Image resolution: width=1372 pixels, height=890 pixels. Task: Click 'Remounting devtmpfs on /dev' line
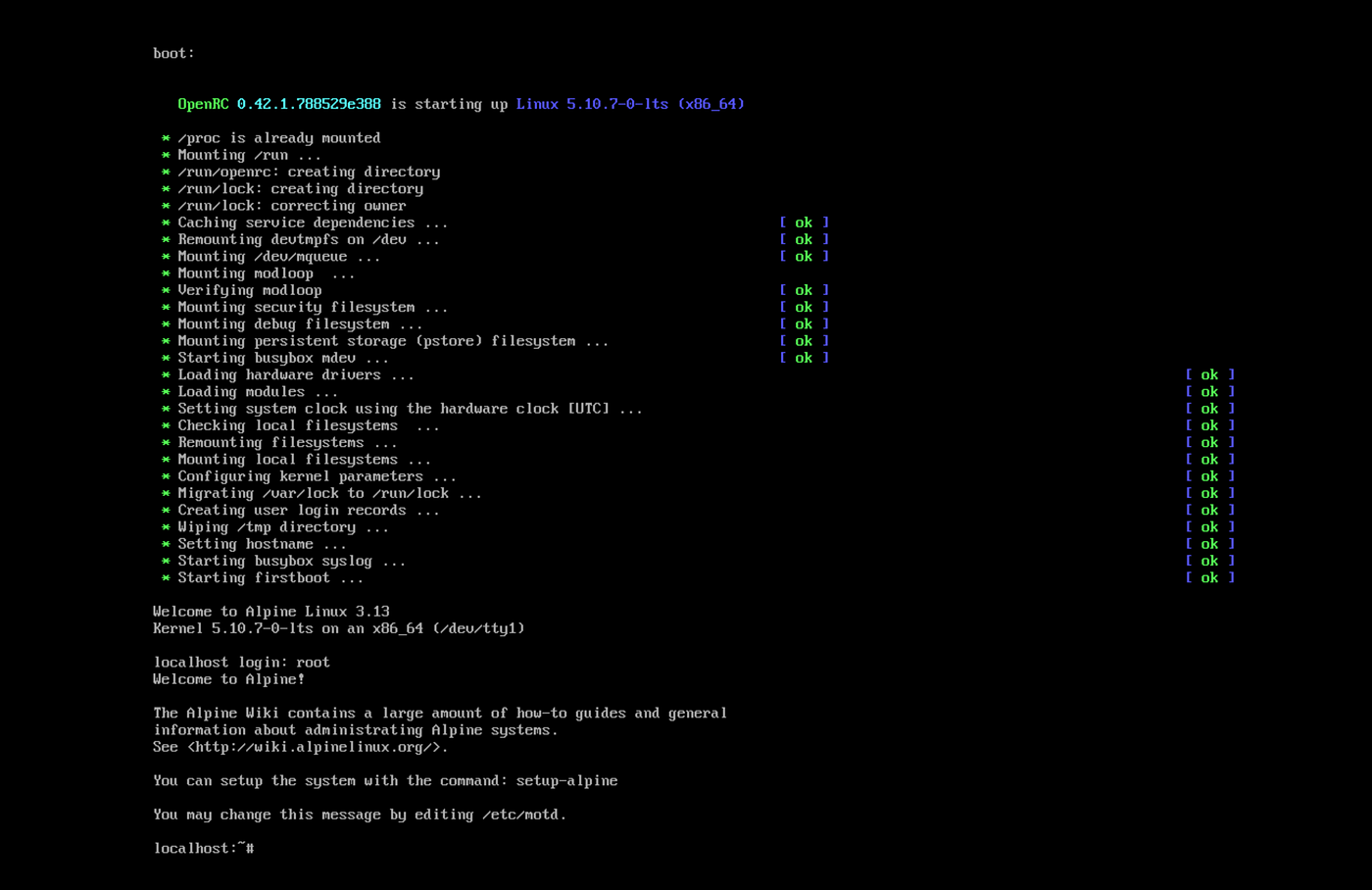tap(309, 239)
